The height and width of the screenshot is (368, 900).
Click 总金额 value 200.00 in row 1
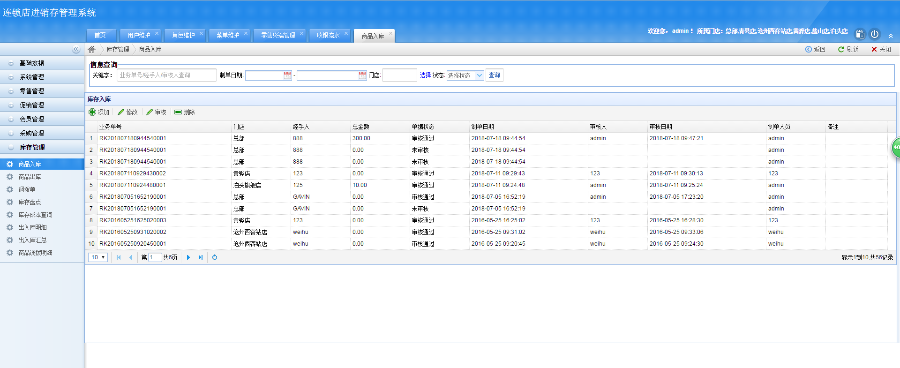click(361, 138)
